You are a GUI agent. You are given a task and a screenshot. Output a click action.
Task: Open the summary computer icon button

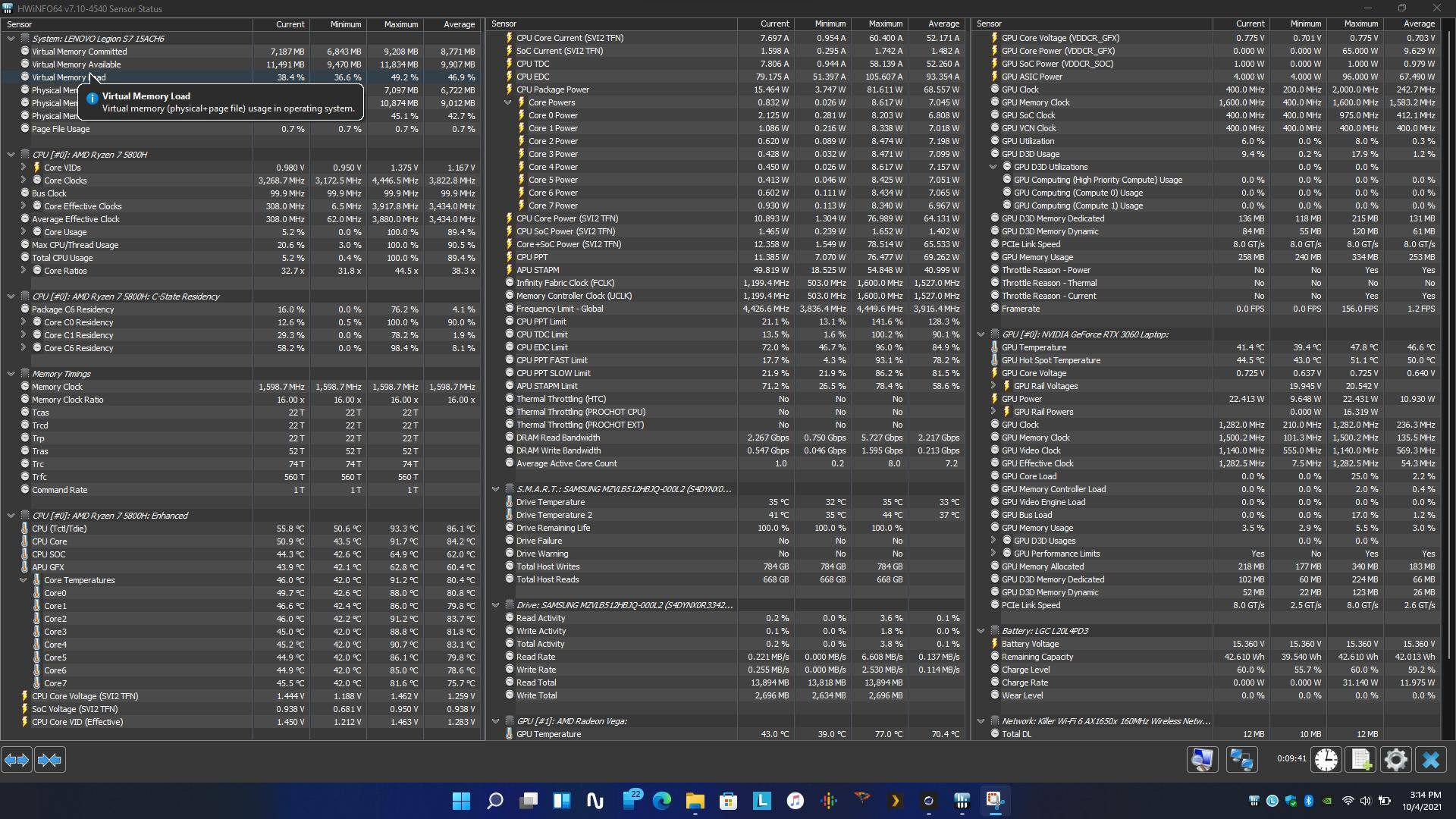coord(1202,760)
